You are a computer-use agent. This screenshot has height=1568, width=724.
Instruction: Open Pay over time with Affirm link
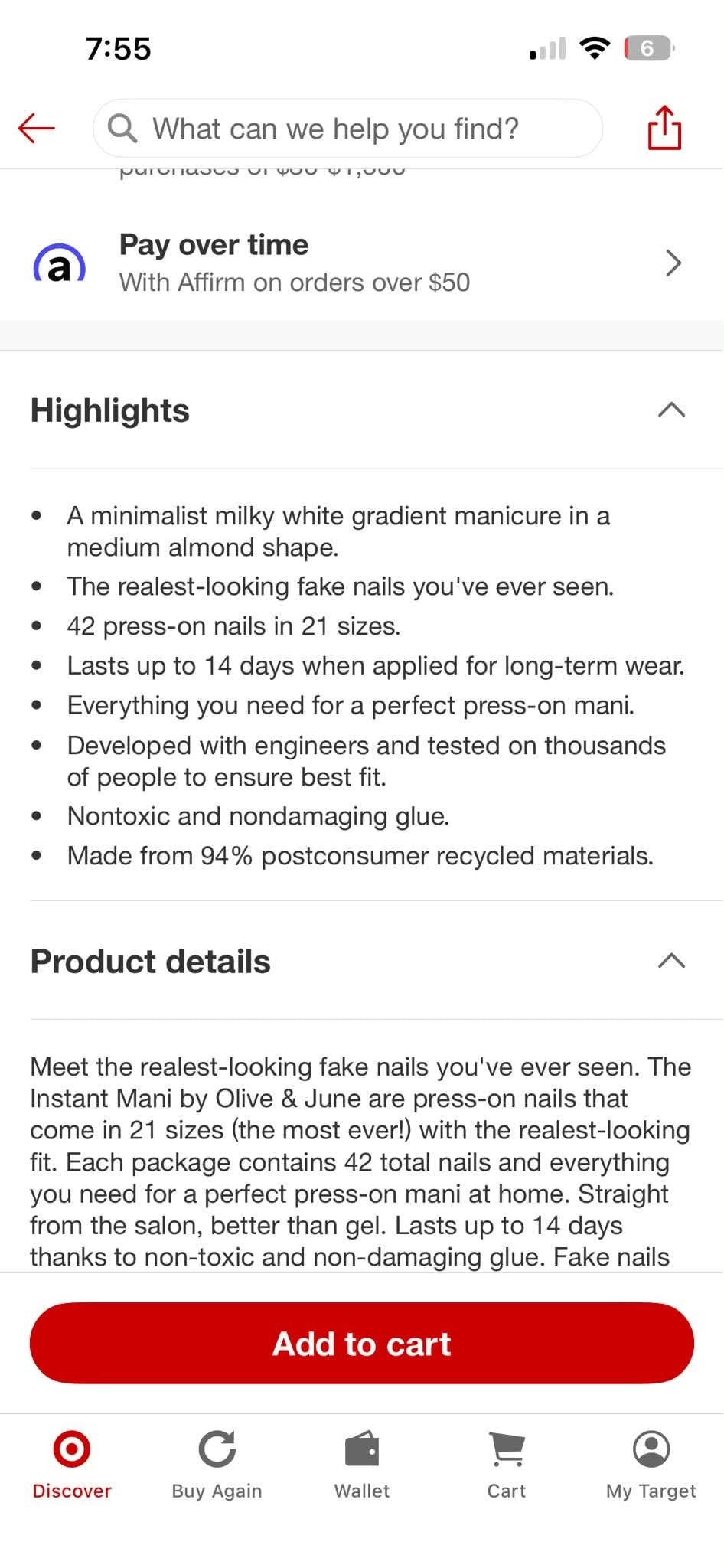click(x=362, y=263)
